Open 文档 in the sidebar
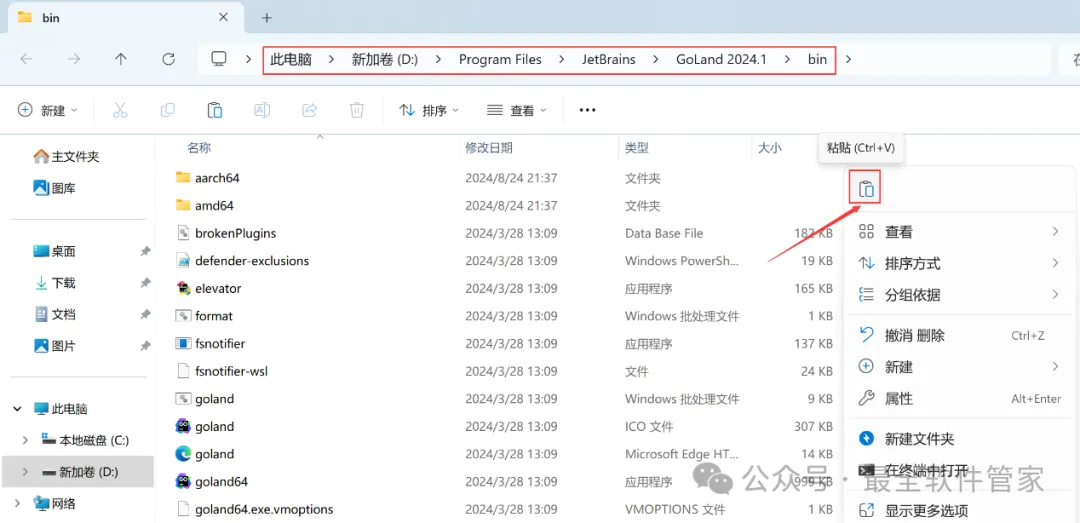This screenshot has width=1080, height=523. point(54,314)
